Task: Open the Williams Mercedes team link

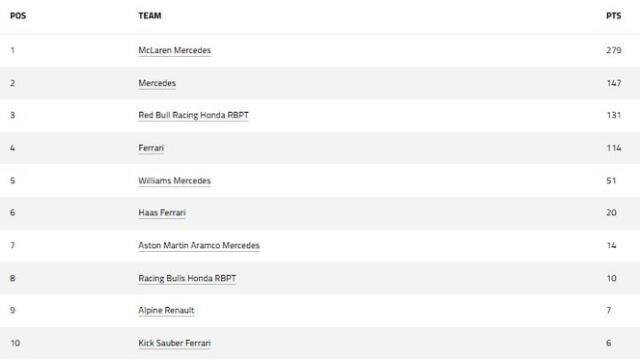Action: click(175, 180)
